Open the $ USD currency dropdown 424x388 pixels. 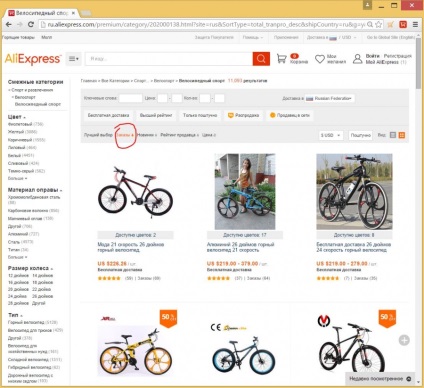(330, 135)
